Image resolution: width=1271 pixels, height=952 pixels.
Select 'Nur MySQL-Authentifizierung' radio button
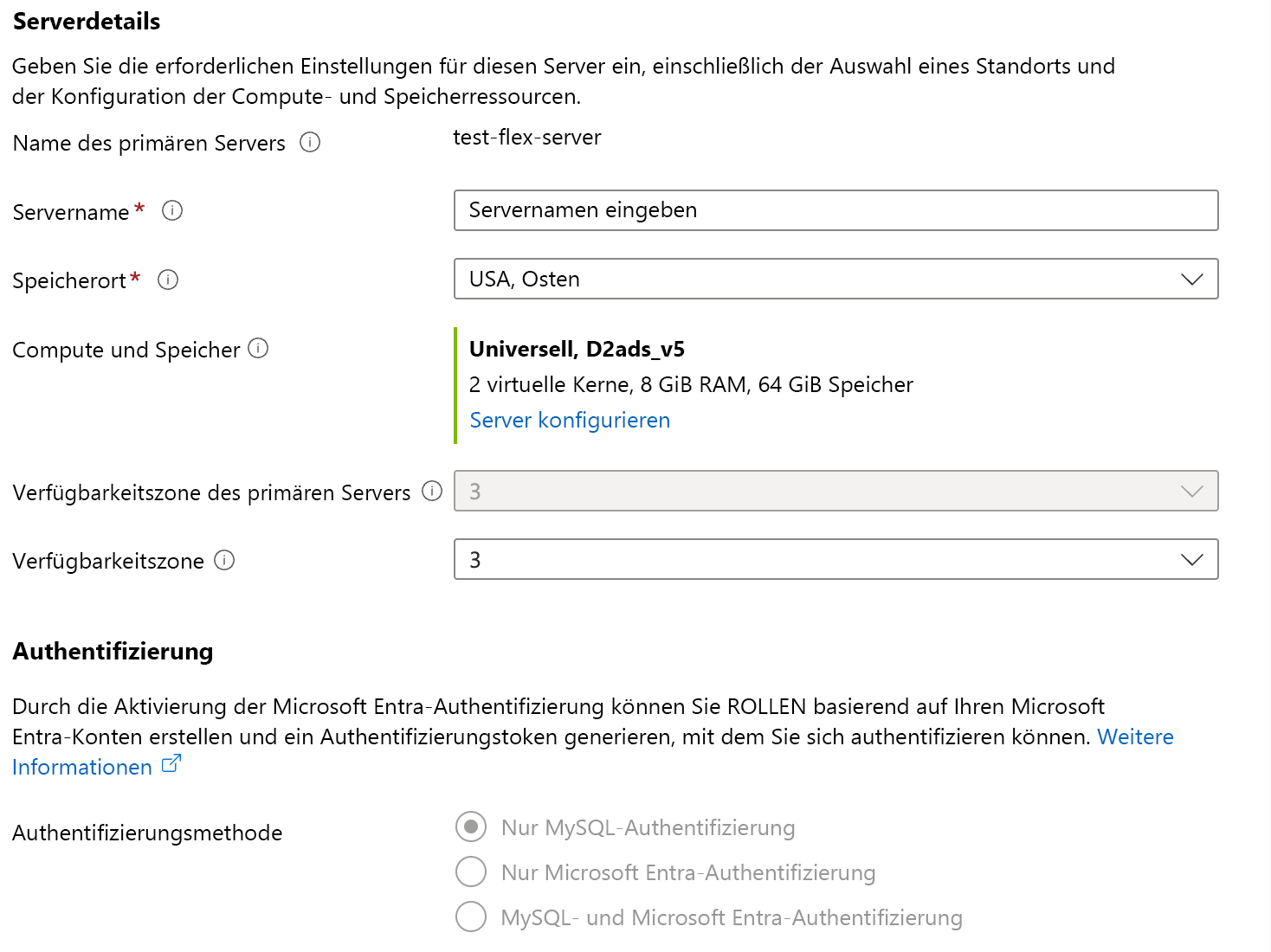(470, 827)
